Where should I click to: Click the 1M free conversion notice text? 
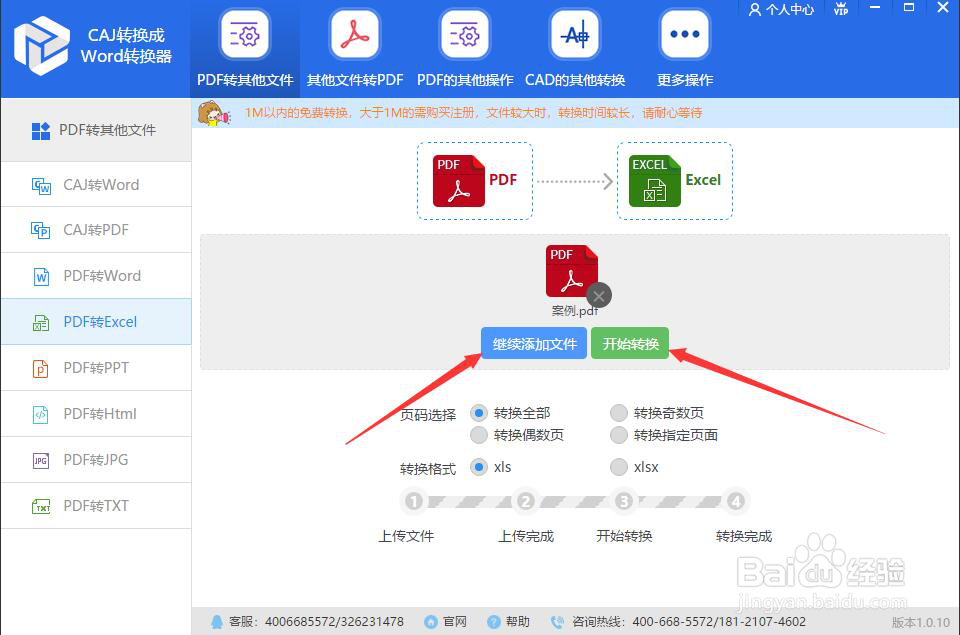[473, 113]
